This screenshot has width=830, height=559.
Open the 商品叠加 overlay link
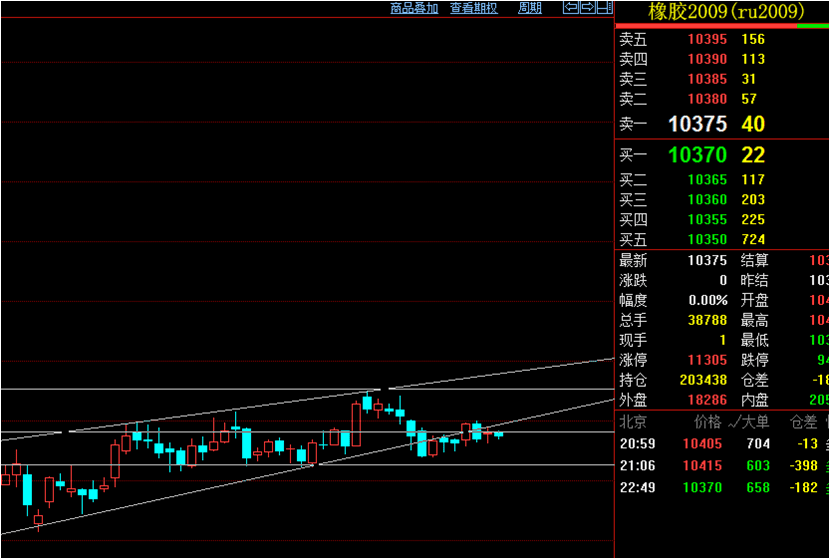[414, 8]
